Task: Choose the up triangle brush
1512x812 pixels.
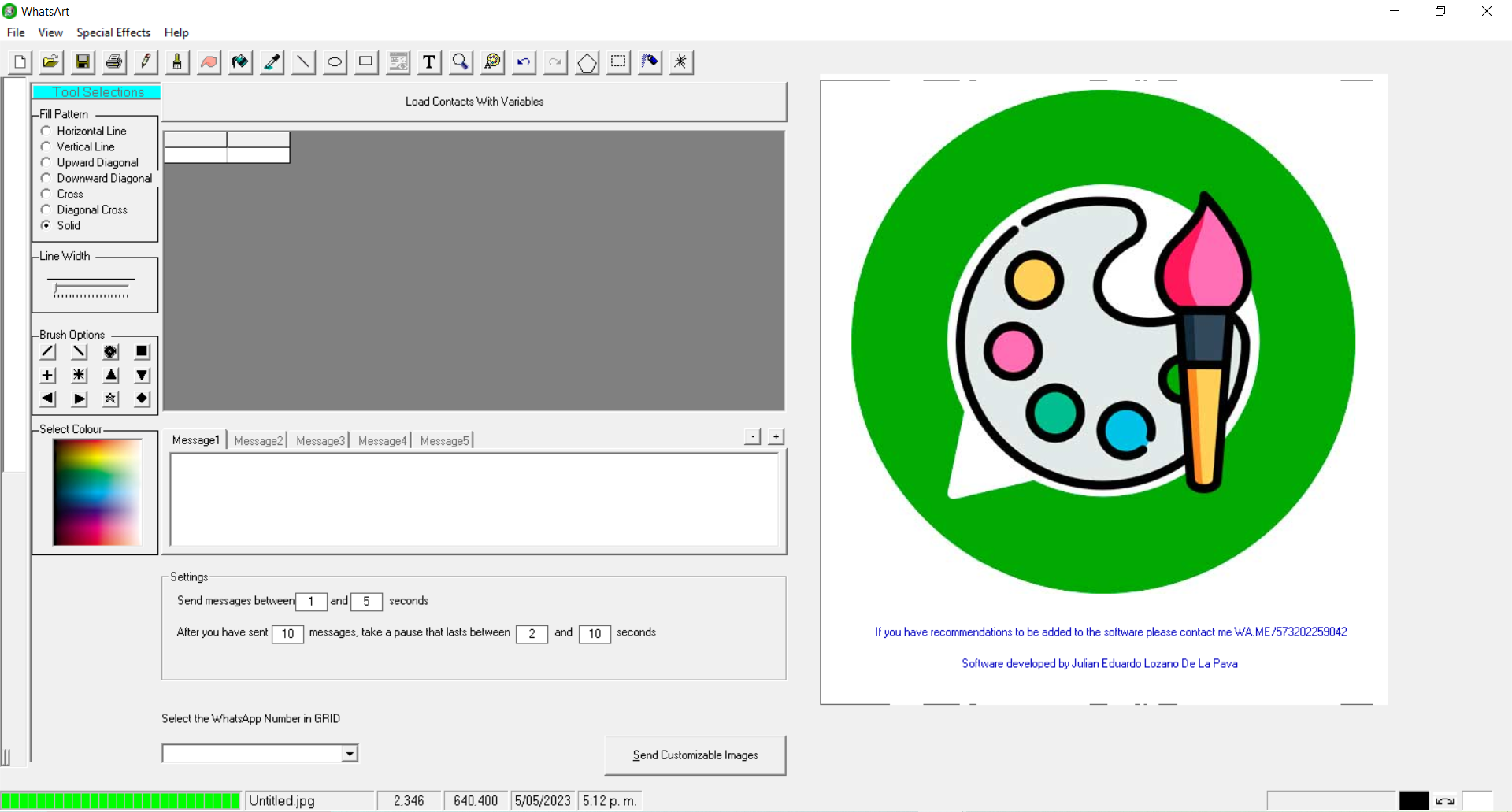Action: click(x=111, y=376)
